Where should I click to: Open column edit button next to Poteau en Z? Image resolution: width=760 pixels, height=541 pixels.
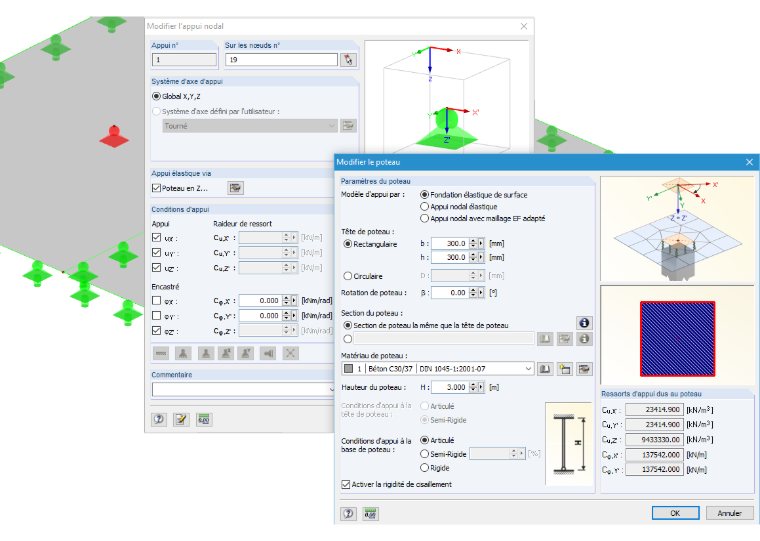(x=236, y=188)
